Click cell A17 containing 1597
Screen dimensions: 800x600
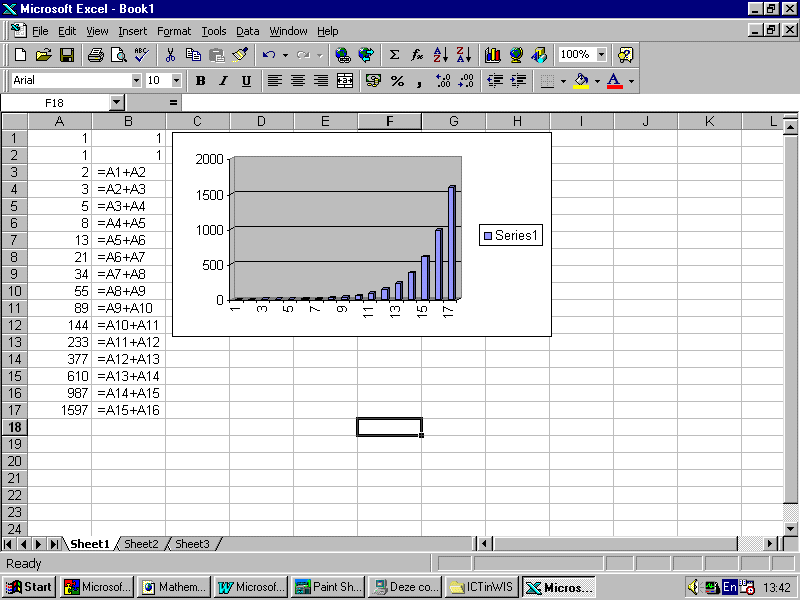[60, 410]
